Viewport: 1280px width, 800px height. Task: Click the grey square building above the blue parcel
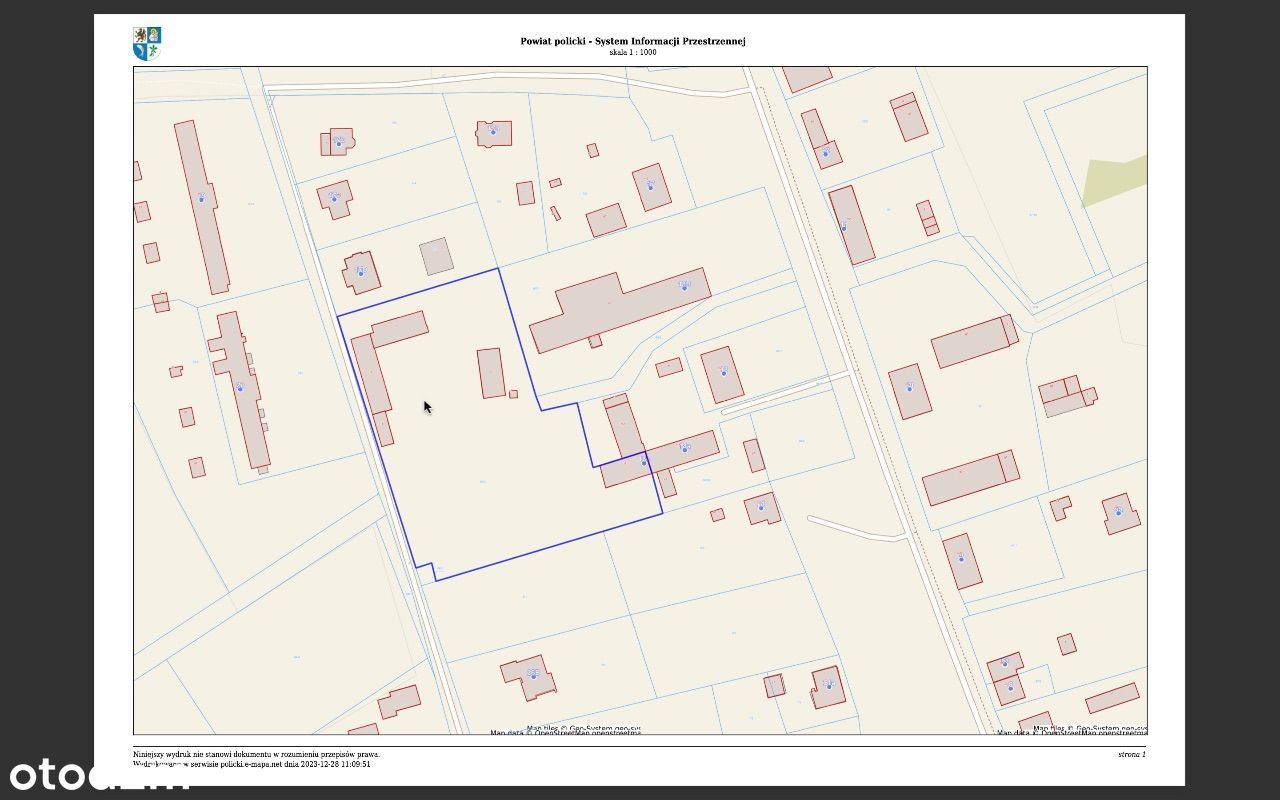coord(436,256)
